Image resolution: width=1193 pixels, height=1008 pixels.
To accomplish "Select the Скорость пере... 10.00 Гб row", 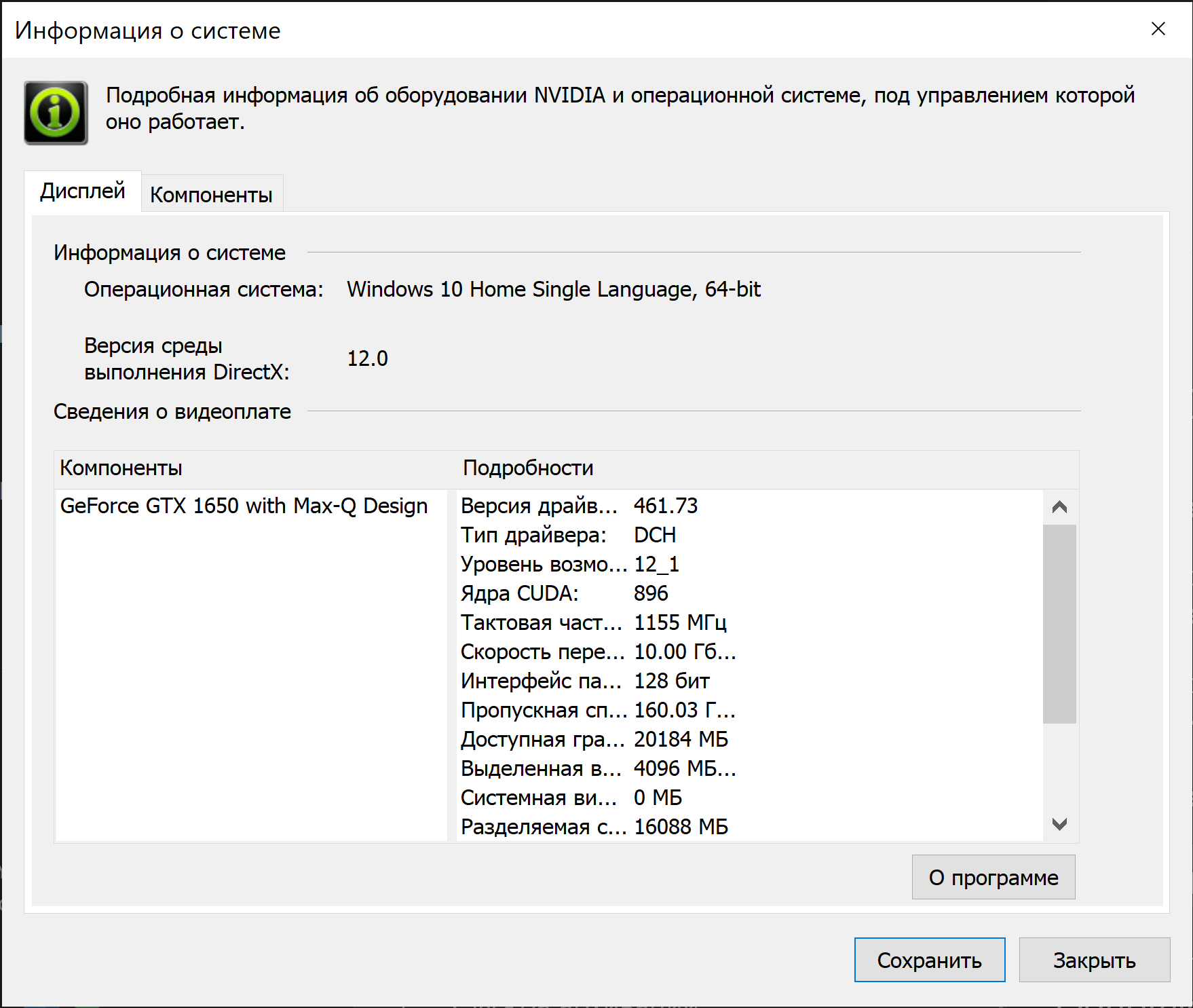I will point(749,652).
